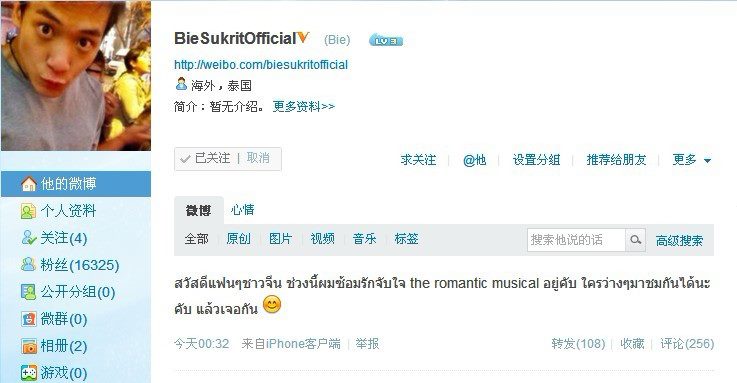The width and height of the screenshot is (737, 383).
Task: View the 粉丝(16325) followers icon
Action: (28, 265)
